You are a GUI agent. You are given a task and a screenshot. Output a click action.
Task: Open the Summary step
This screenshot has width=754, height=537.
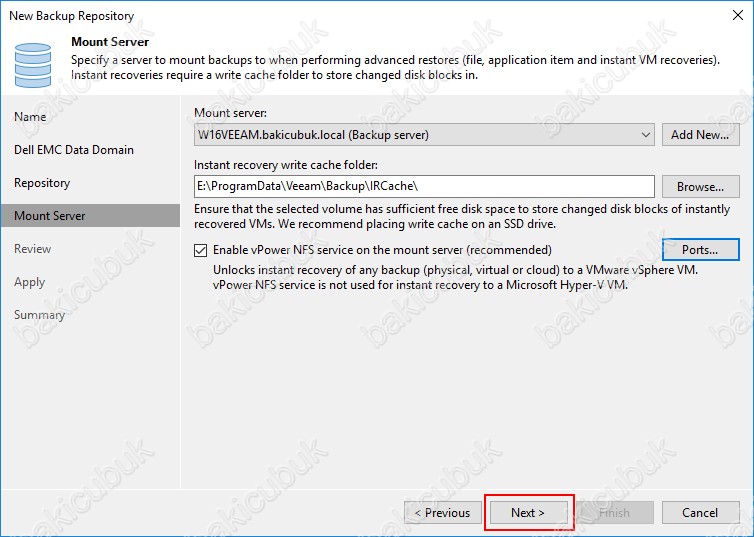point(39,315)
